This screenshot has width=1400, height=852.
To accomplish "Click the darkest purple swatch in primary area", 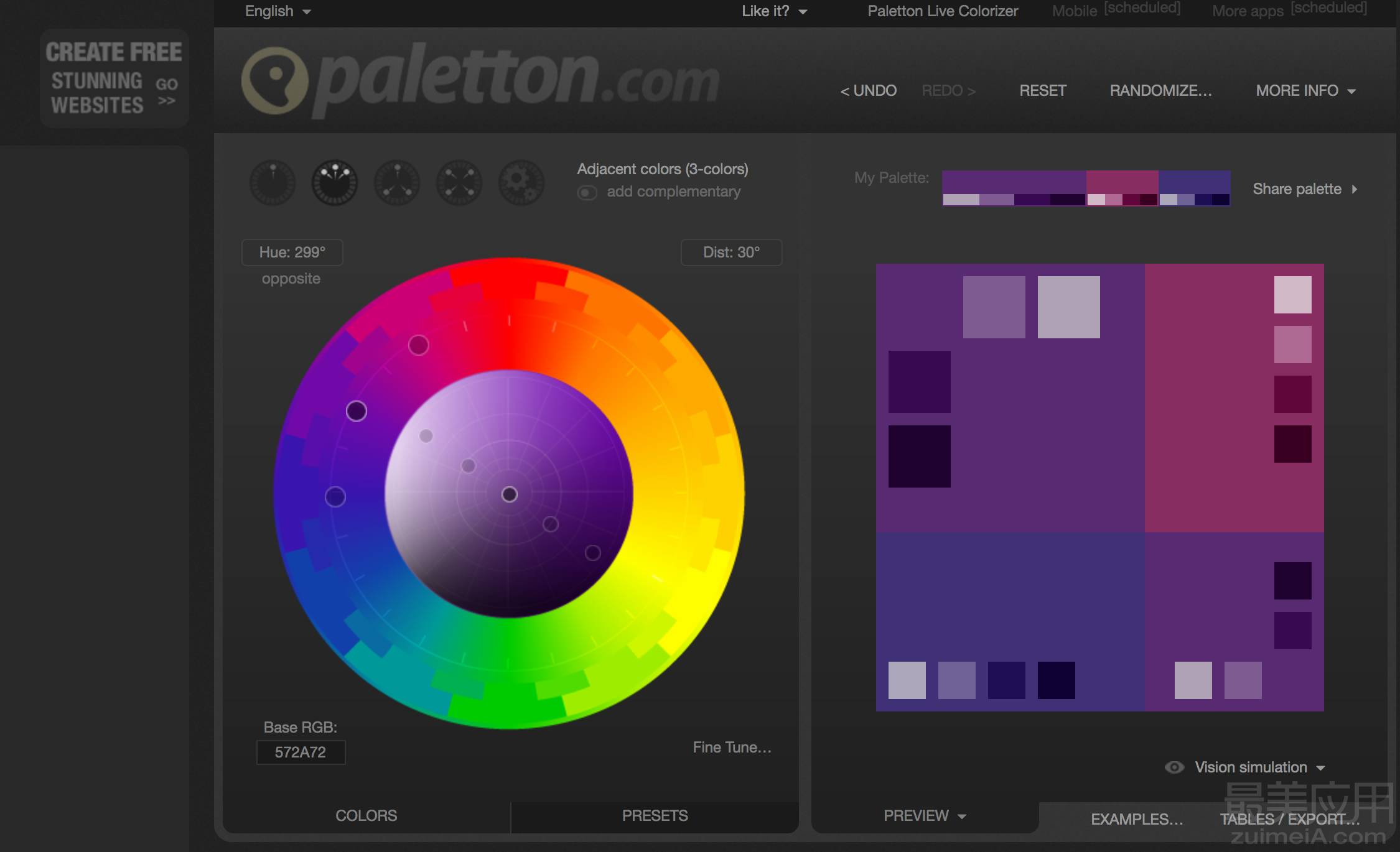I will 920,456.
